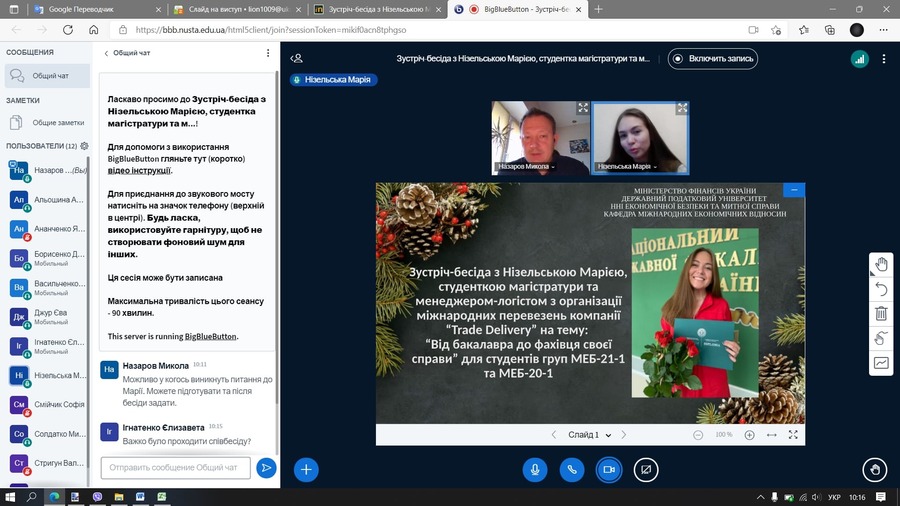Expand Нізельська Марія webcam to fullscreen
The height and width of the screenshot is (506, 900).
tap(682, 108)
